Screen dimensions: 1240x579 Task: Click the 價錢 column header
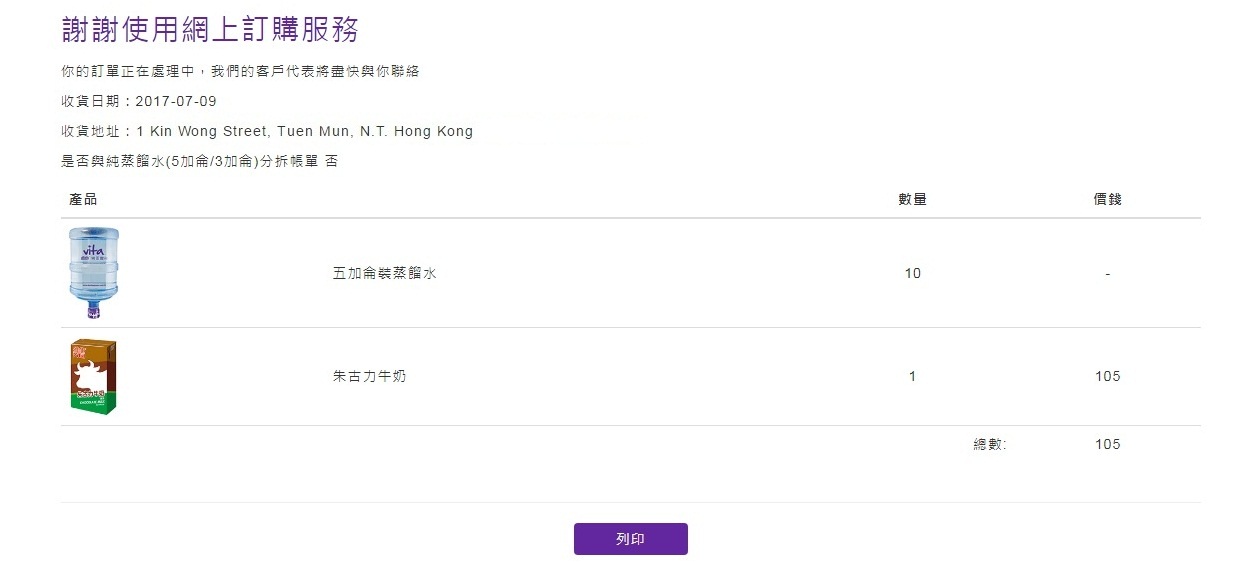(1107, 200)
